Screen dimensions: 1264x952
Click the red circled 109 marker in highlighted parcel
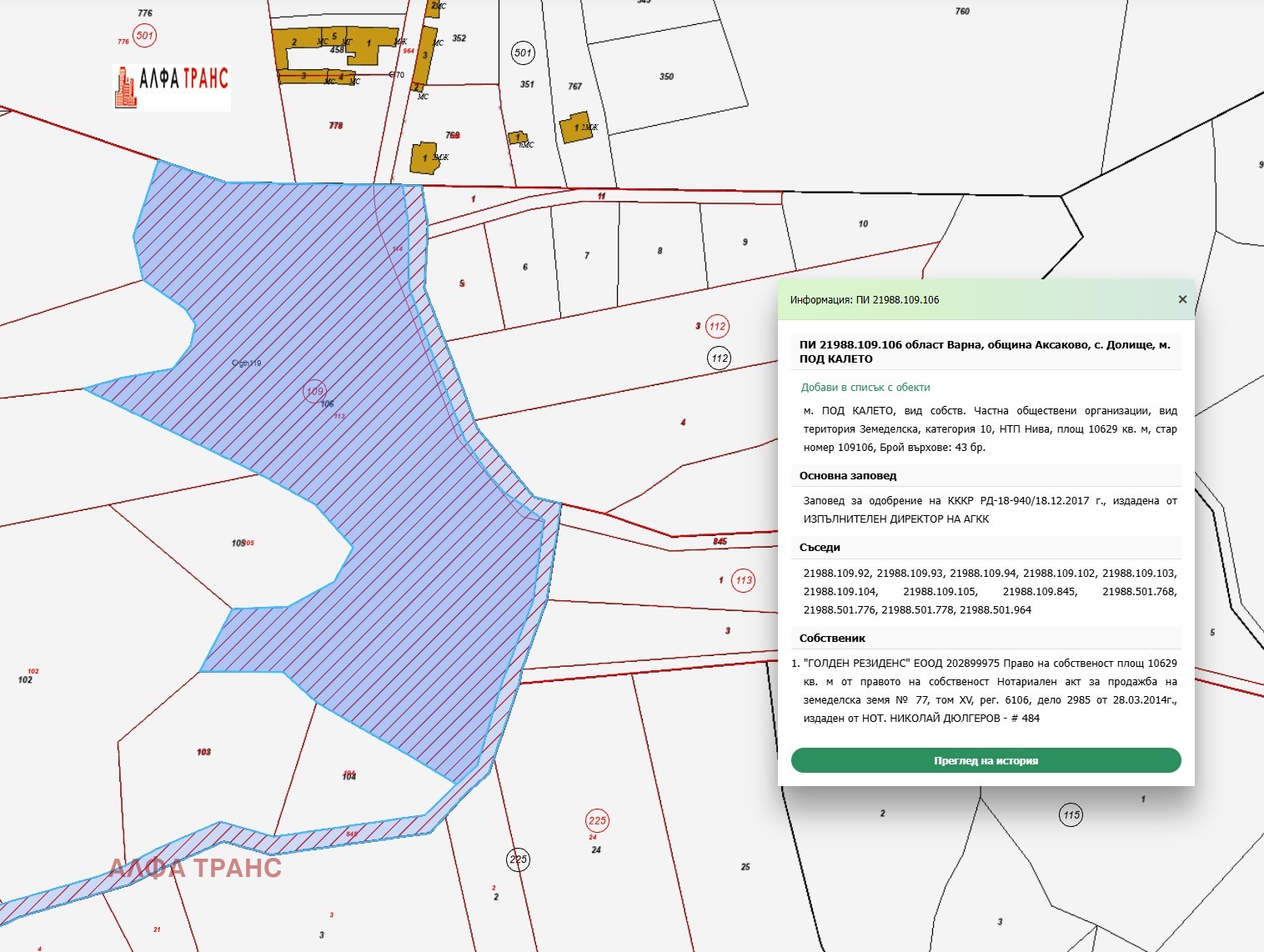coord(314,391)
